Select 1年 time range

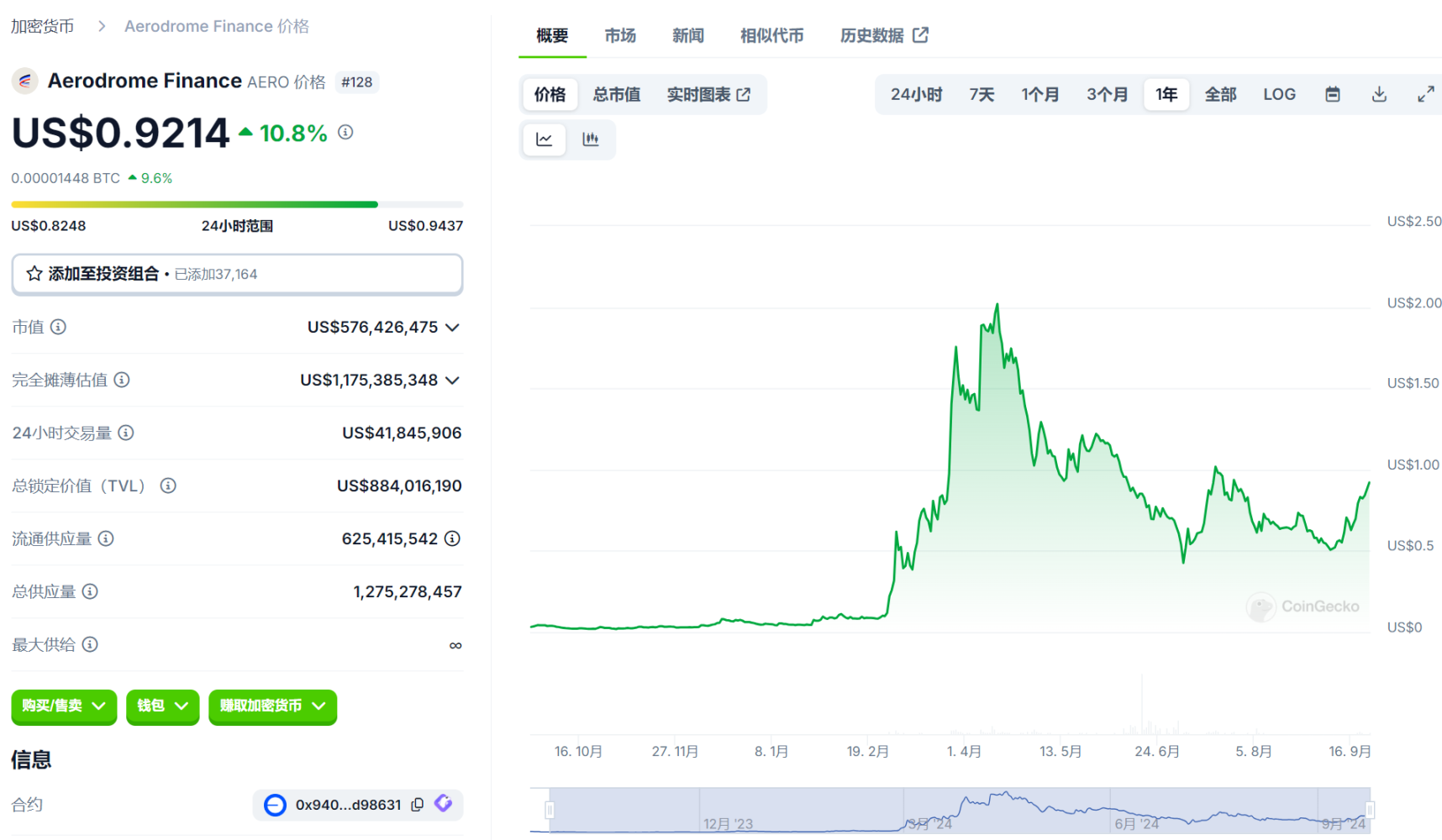[1166, 94]
